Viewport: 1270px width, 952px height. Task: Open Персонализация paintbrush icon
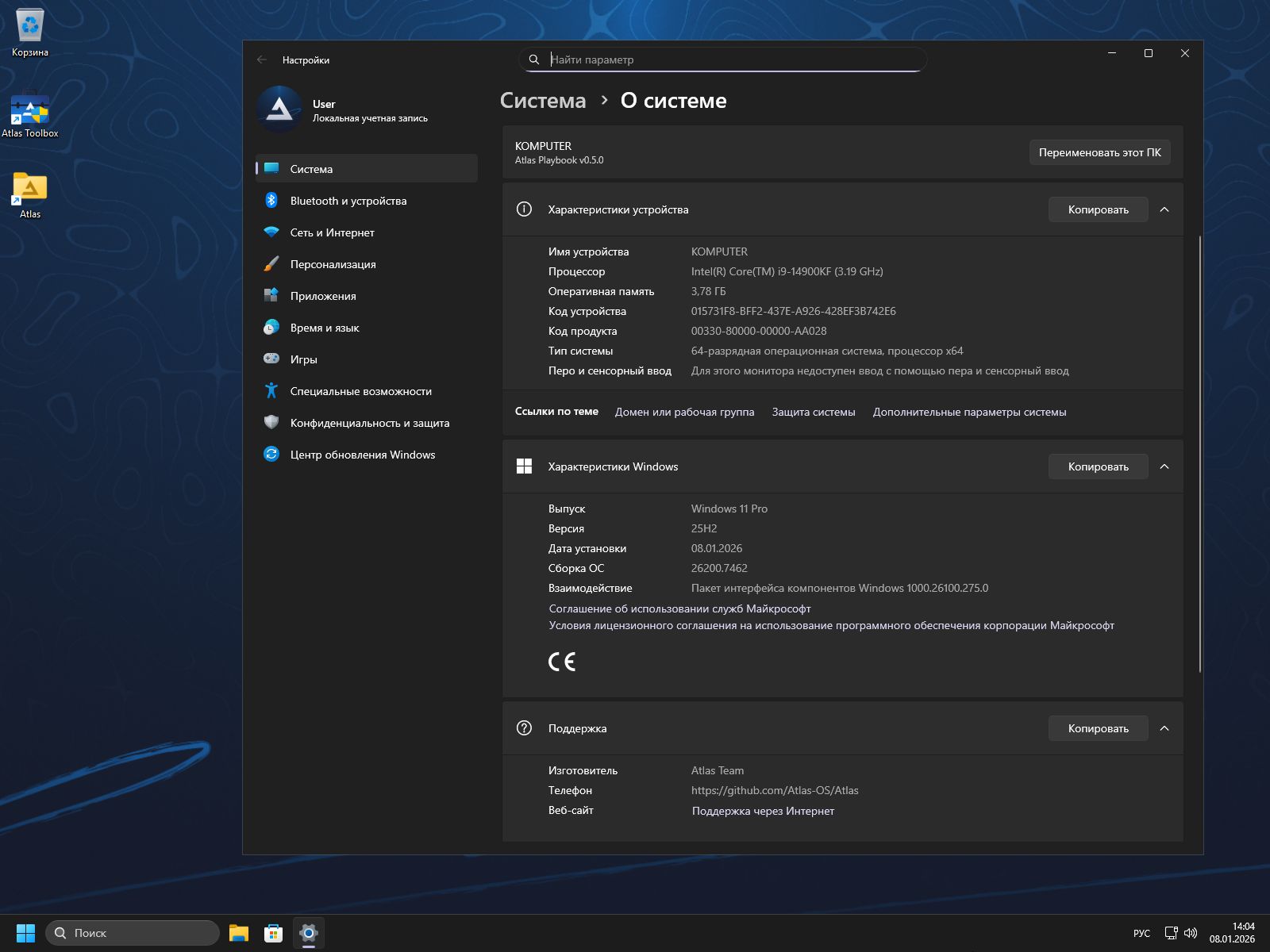click(x=271, y=264)
